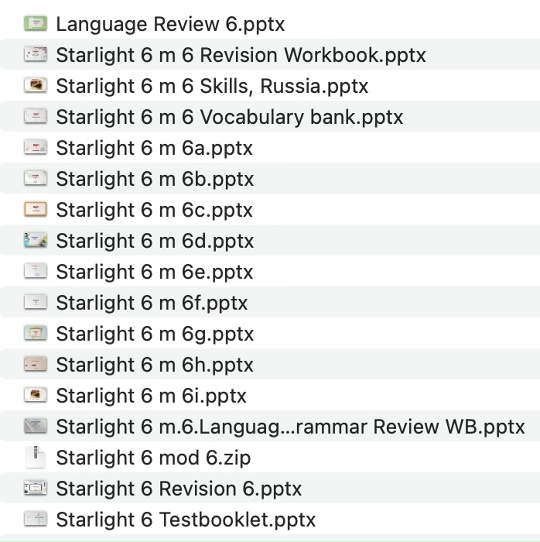Click the Starlight 6 m 6b.pptx icon

36,178
